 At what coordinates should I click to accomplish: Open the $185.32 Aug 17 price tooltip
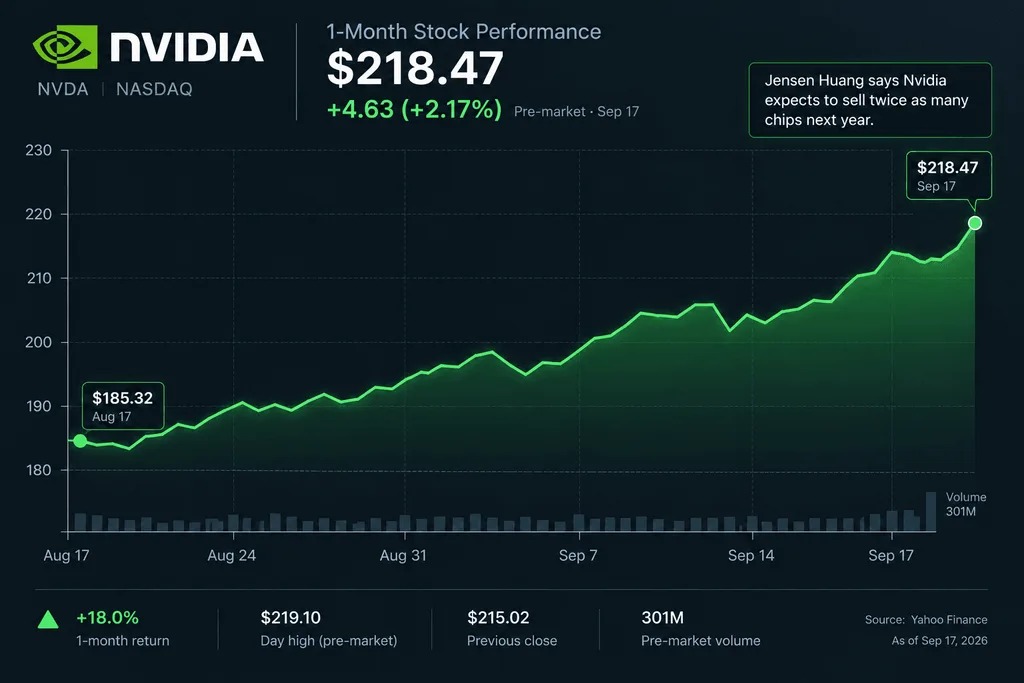123,406
